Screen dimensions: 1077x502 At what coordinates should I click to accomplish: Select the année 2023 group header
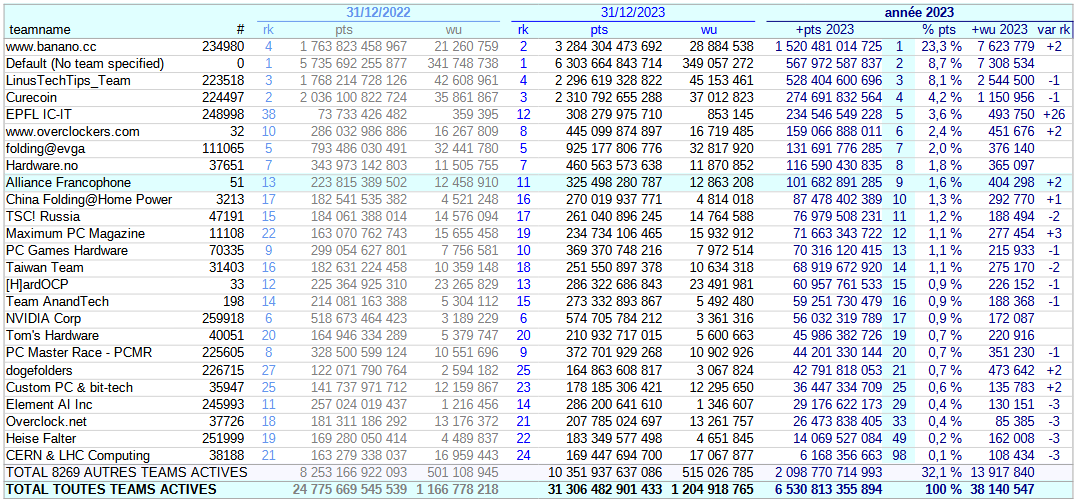(x=919, y=13)
